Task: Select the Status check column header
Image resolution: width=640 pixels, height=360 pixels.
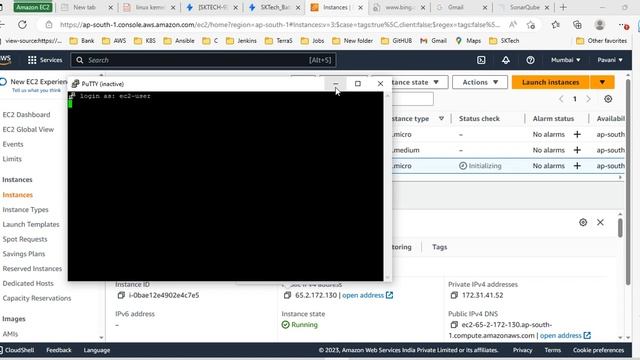Action: 479,118
